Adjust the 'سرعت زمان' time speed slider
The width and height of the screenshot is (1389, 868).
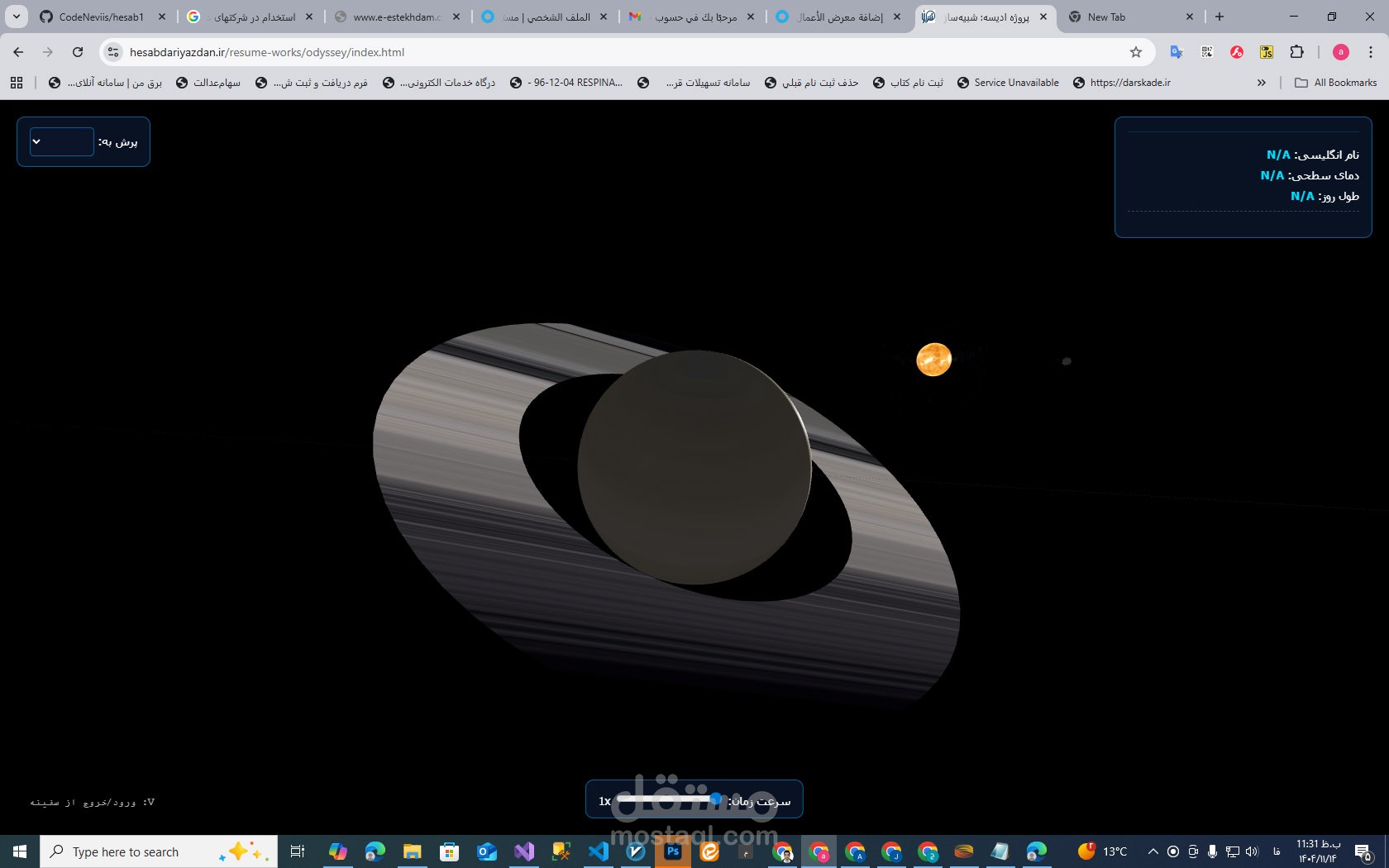(670, 799)
